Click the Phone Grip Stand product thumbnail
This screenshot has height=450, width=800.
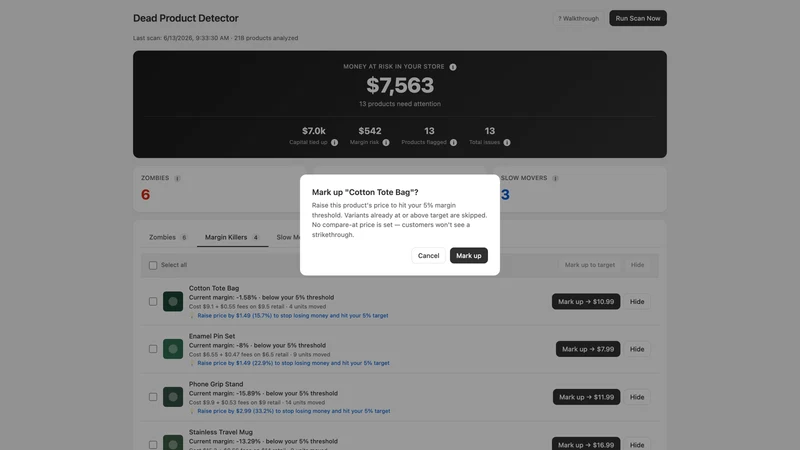coord(173,397)
